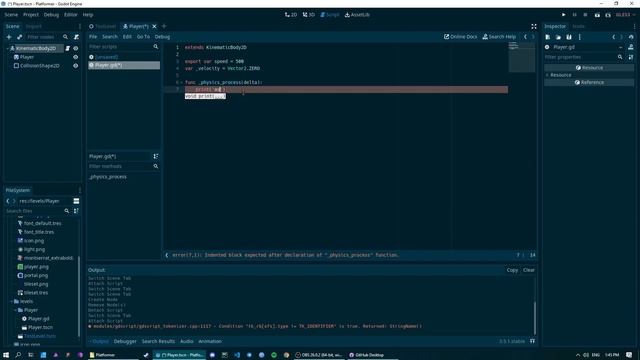The width and height of the screenshot is (640, 360).
Task: Select _physics_process in the methods list
Action: (108, 177)
